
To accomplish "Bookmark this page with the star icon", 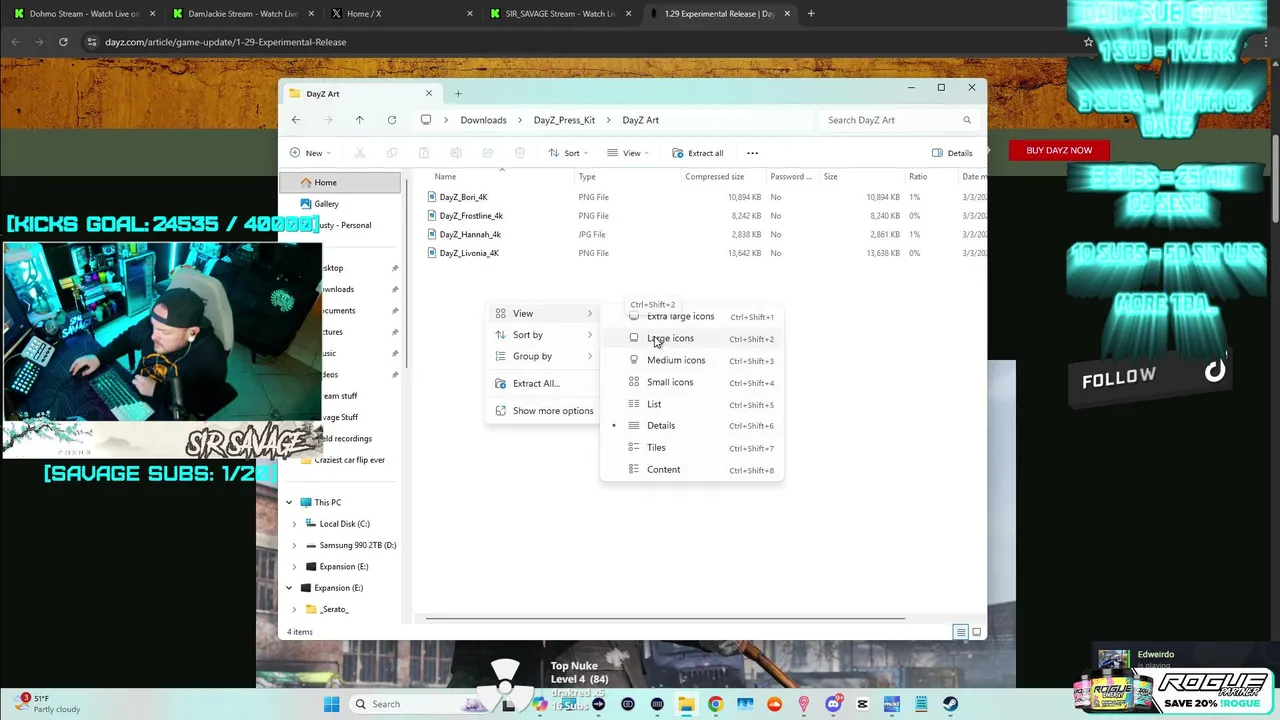I will (1088, 42).
